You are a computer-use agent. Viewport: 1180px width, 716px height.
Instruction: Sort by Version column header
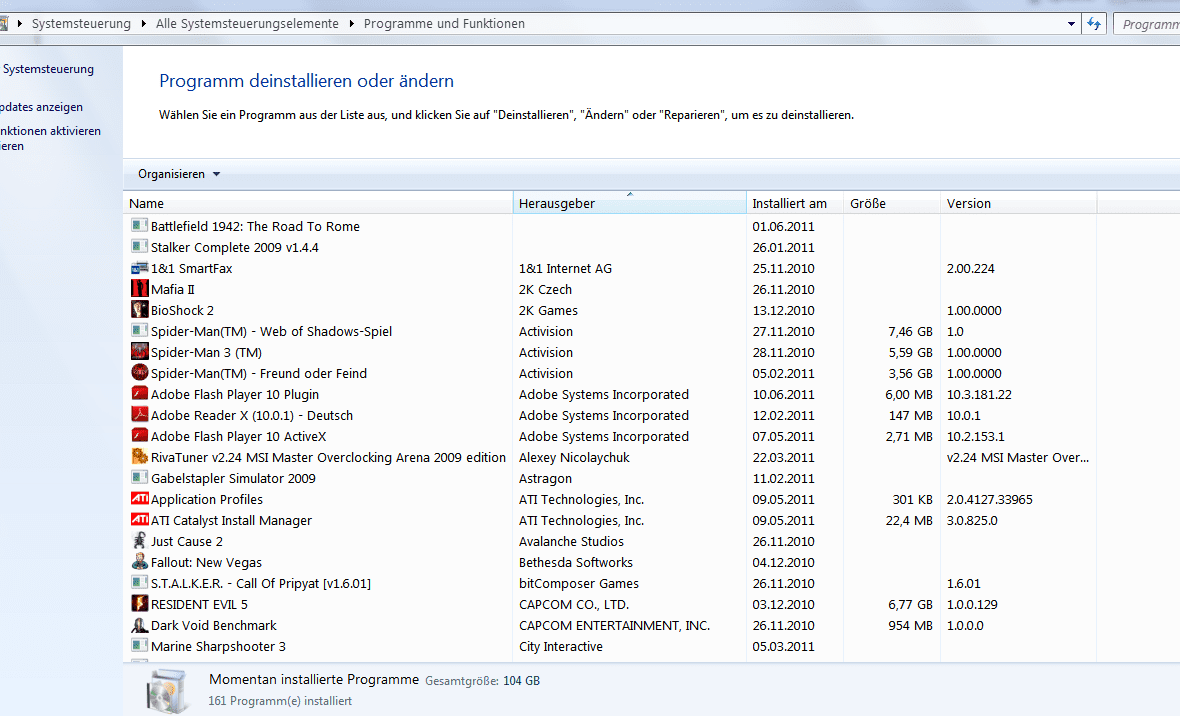1018,203
